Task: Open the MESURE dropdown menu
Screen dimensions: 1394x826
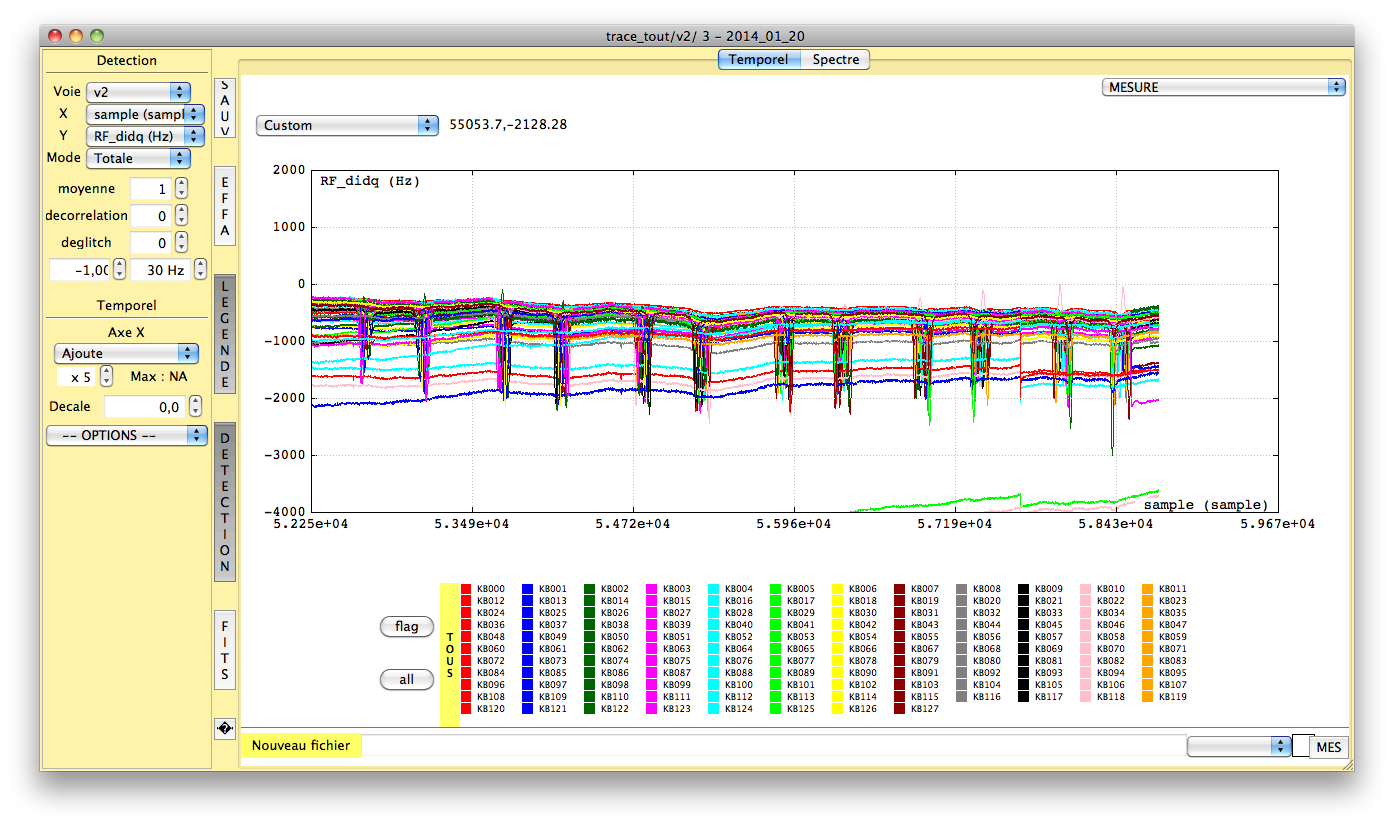Action: [1224, 87]
